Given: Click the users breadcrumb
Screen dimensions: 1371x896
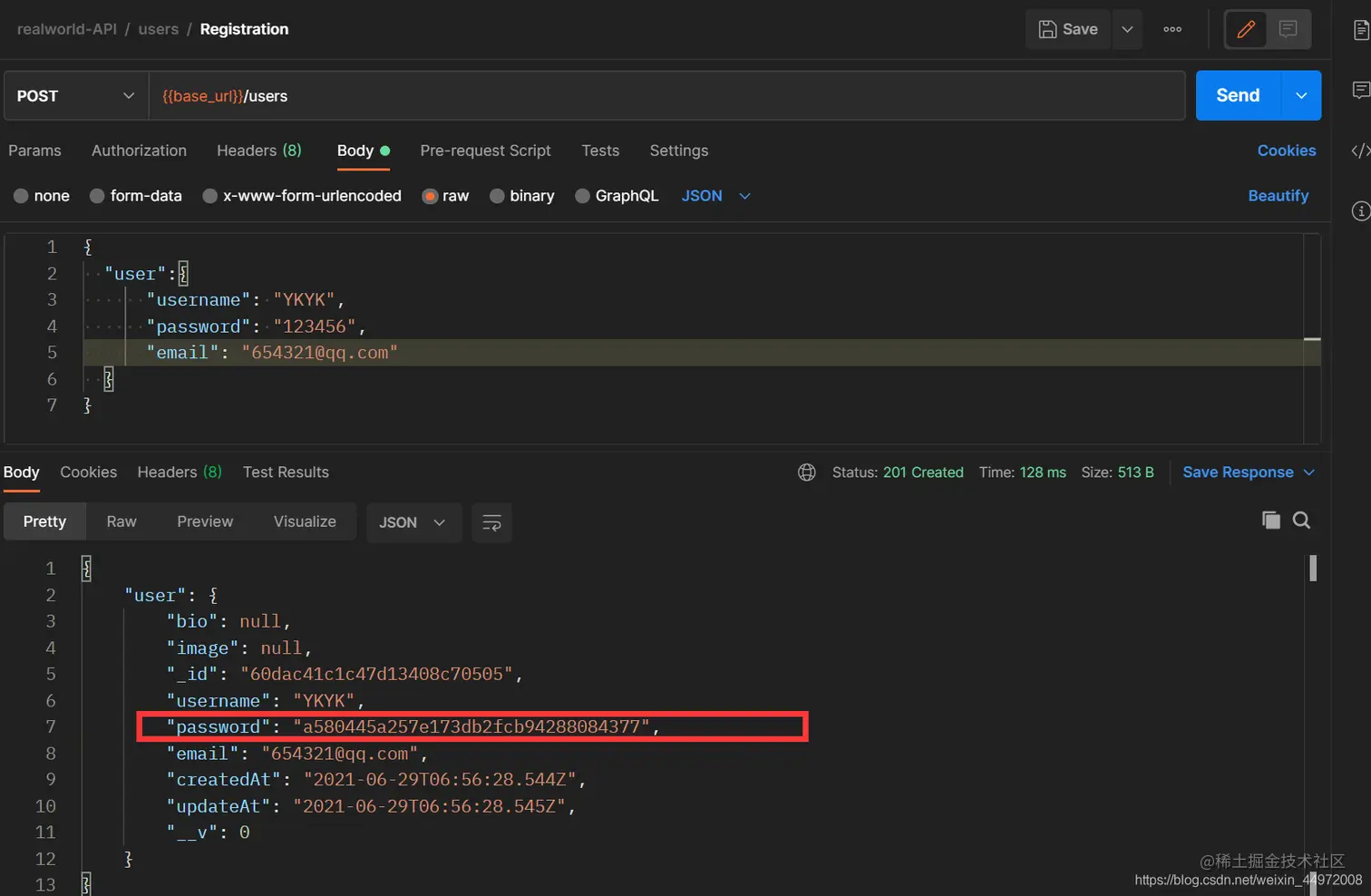Looking at the screenshot, I should click(159, 29).
